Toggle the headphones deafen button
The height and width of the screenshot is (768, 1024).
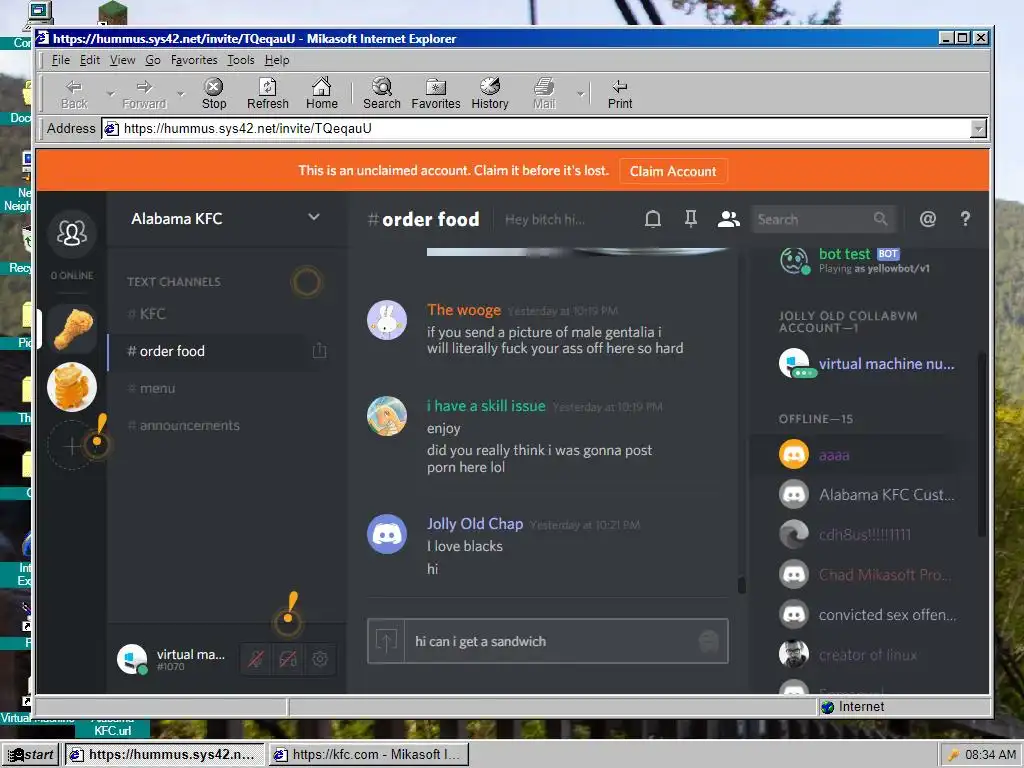(x=287, y=659)
